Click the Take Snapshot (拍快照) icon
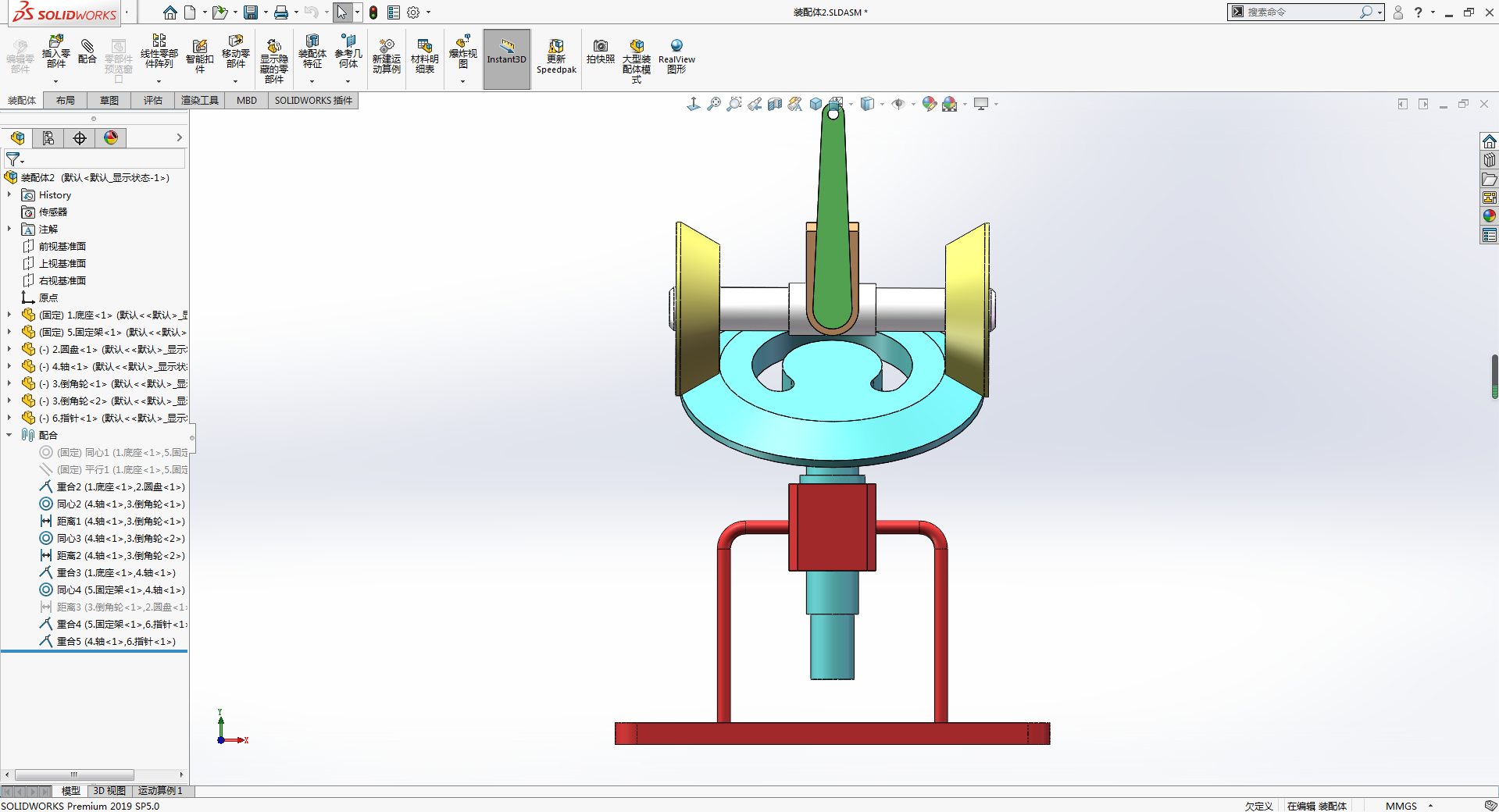 600,51
